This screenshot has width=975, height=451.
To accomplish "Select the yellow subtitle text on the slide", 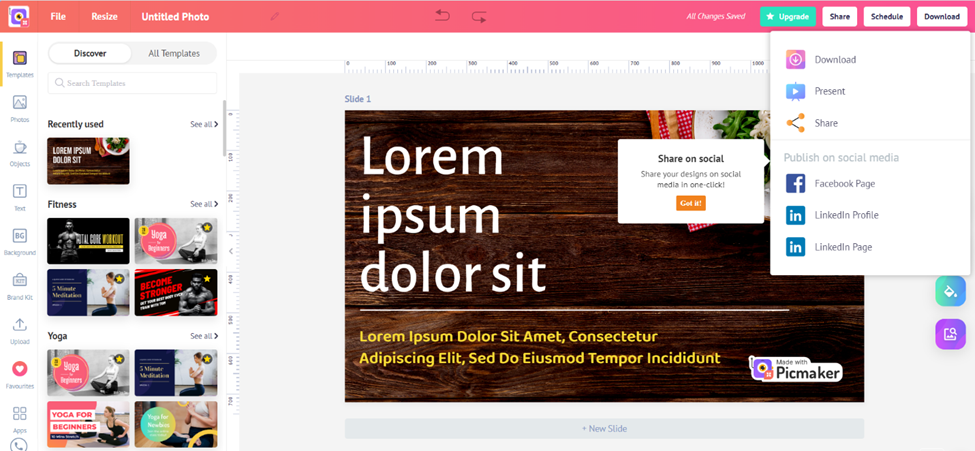I will click(x=540, y=348).
